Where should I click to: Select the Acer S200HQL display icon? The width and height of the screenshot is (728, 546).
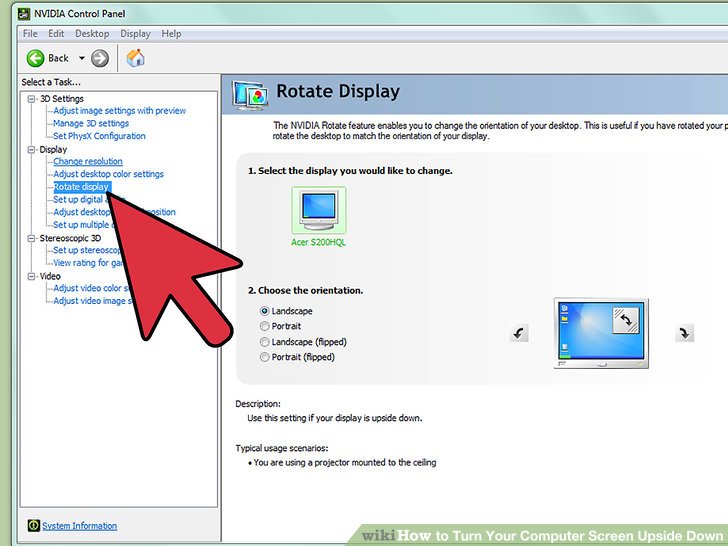click(x=318, y=211)
